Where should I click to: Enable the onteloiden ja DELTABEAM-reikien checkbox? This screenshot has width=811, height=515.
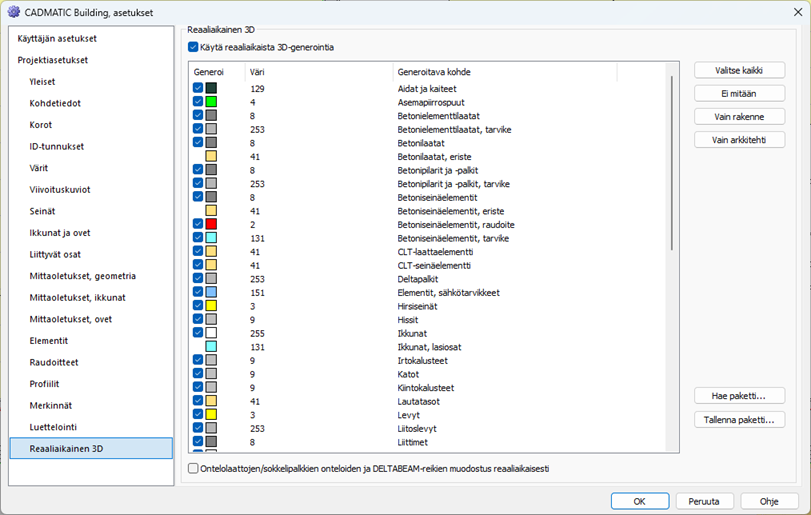point(194,468)
